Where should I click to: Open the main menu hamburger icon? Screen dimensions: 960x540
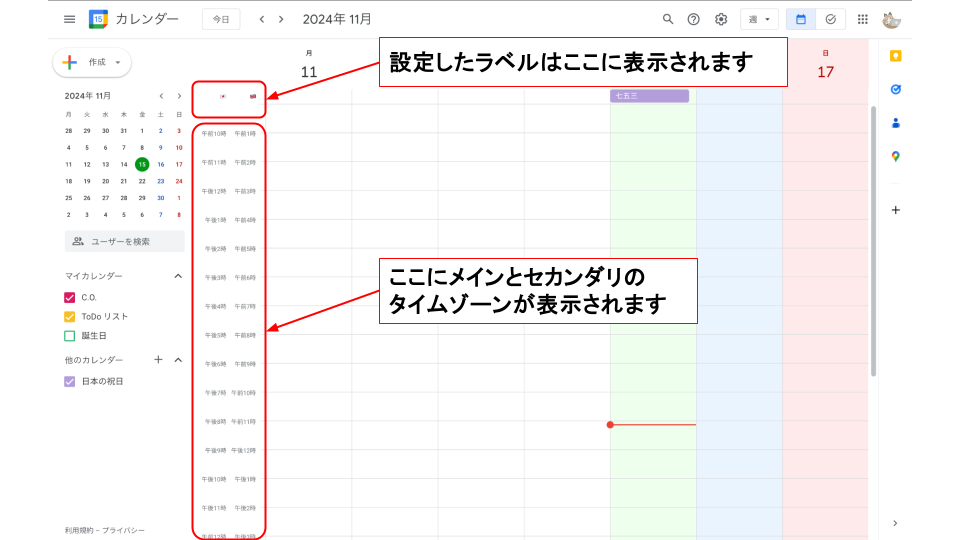pyautogui.click(x=69, y=19)
